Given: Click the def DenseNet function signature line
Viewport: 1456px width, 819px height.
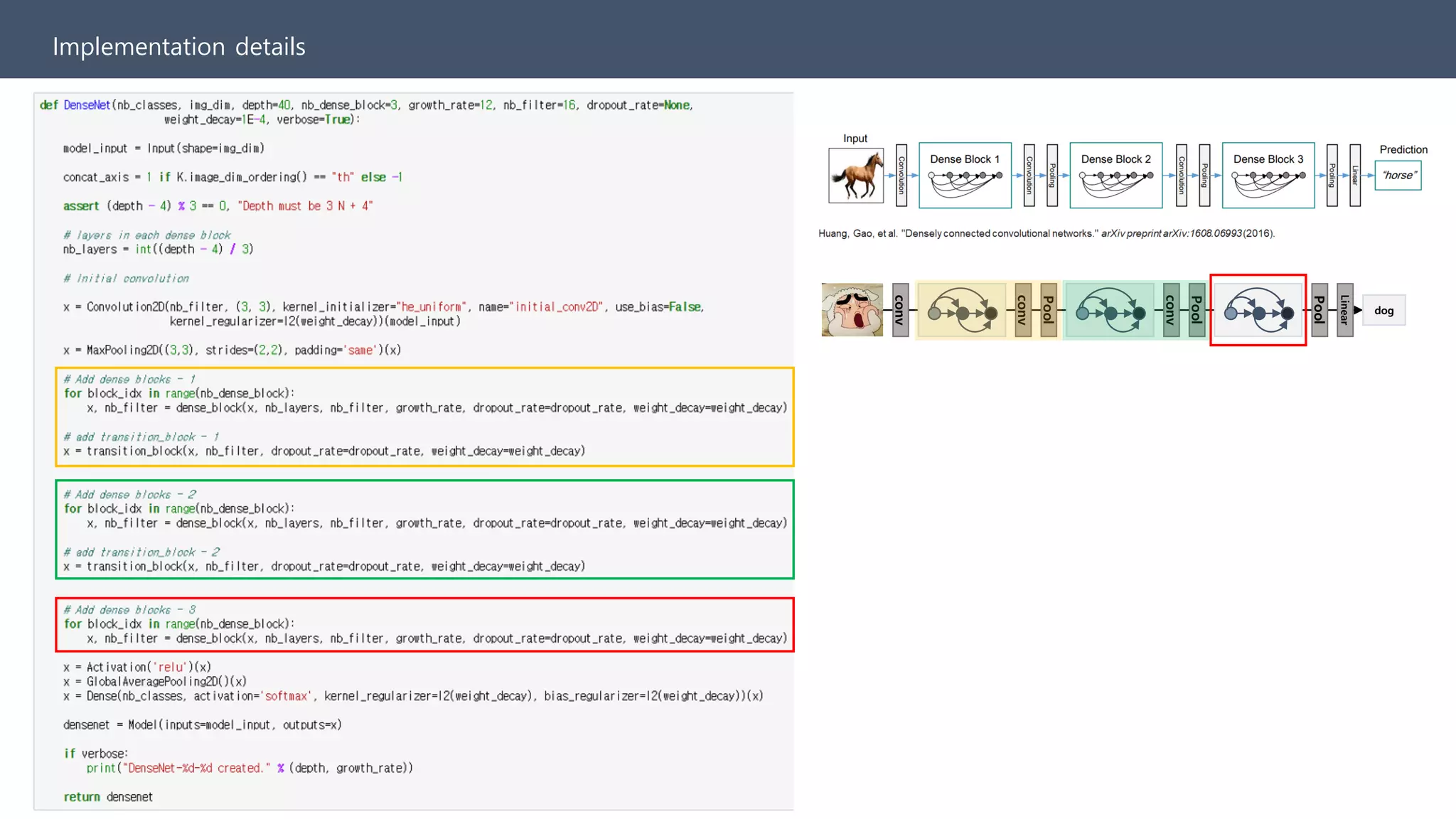Looking at the screenshot, I should tap(366, 105).
